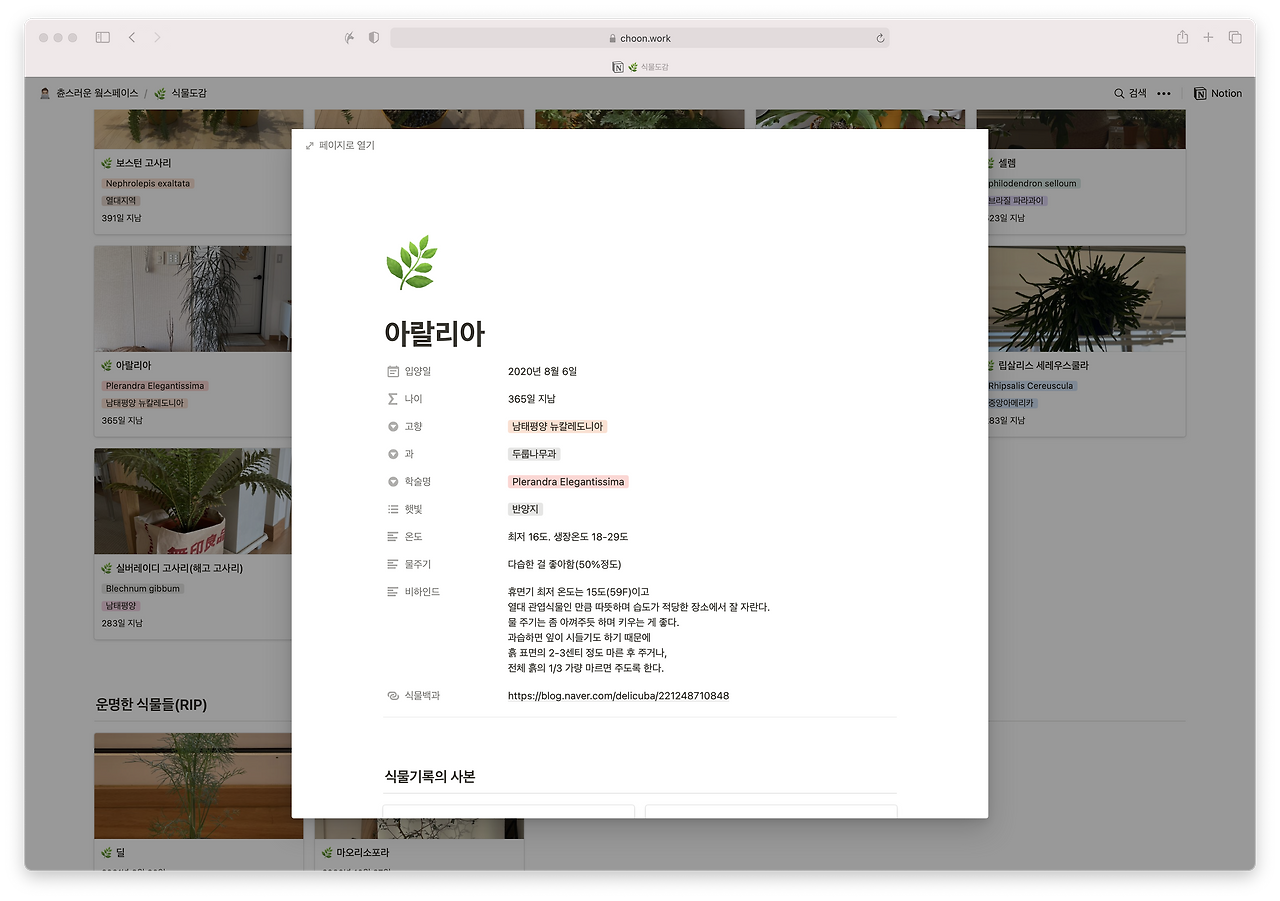Click the 283일 지남 text on the 실버레이디 card

pos(122,623)
